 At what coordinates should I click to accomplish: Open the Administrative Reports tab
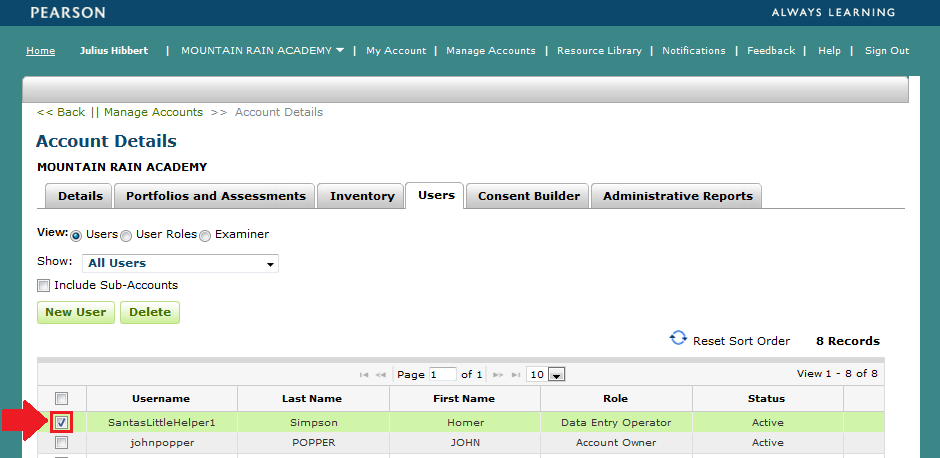point(677,196)
